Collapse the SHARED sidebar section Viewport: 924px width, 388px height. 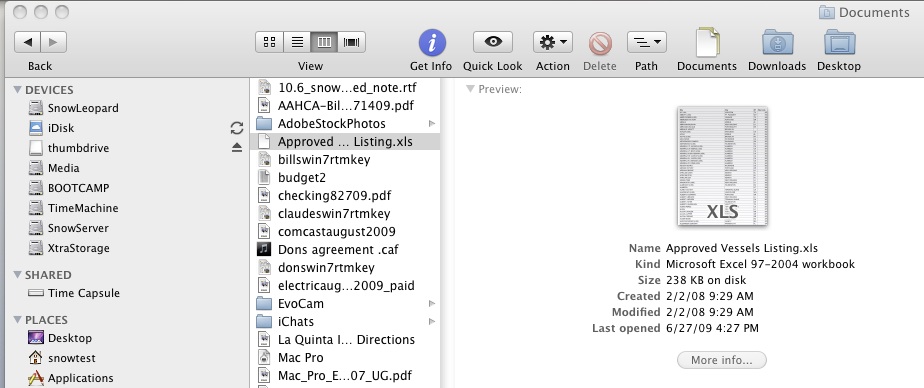tap(18, 275)
